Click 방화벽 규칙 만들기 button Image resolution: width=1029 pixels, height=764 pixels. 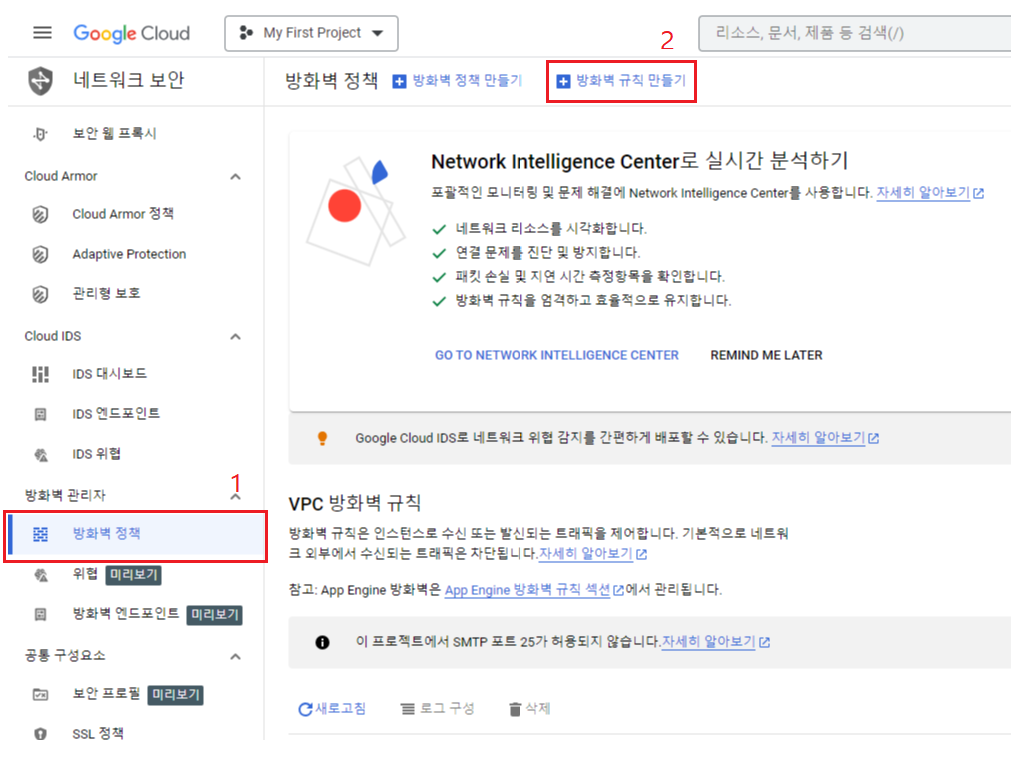click(x=621, y=81)
